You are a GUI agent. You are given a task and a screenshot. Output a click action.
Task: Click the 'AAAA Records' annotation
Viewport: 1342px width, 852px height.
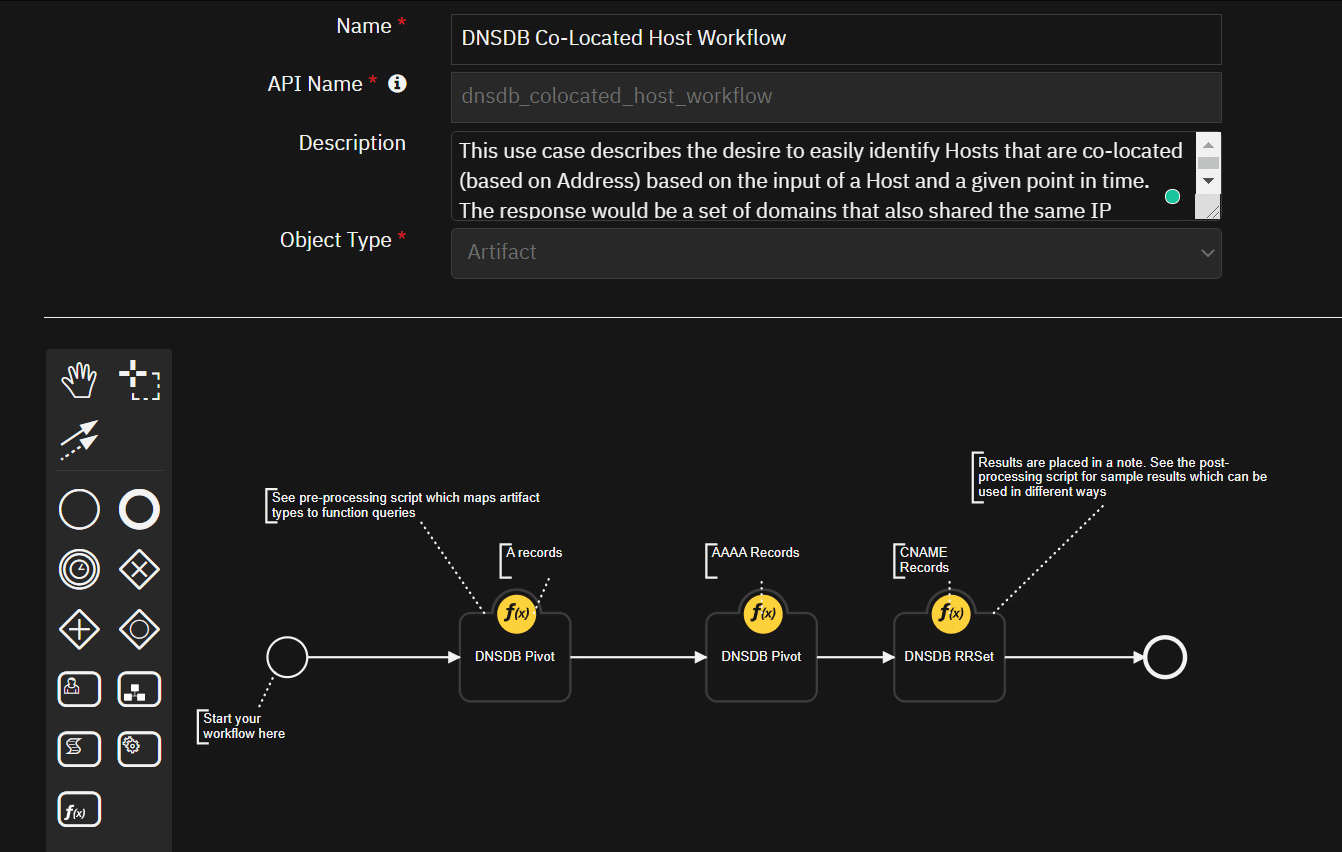click(755, 552)
